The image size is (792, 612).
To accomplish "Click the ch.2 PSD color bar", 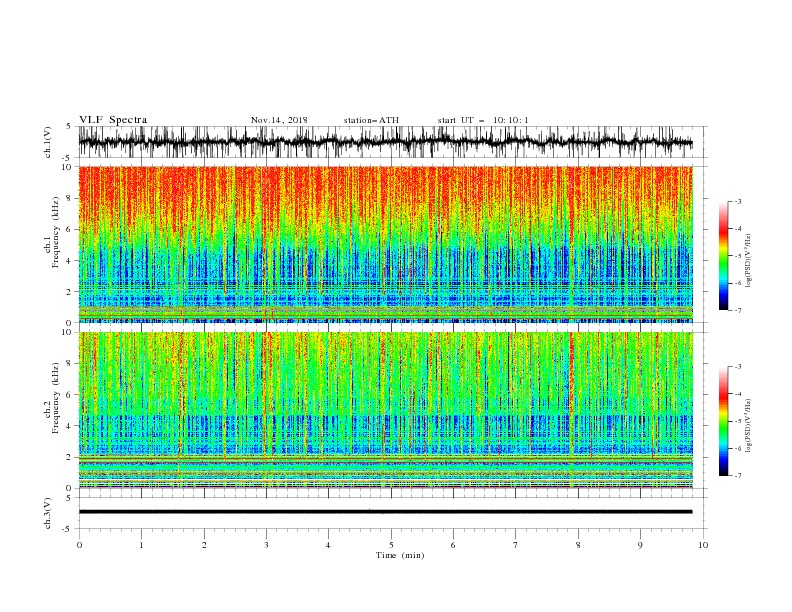I will (x=723, y=421).
